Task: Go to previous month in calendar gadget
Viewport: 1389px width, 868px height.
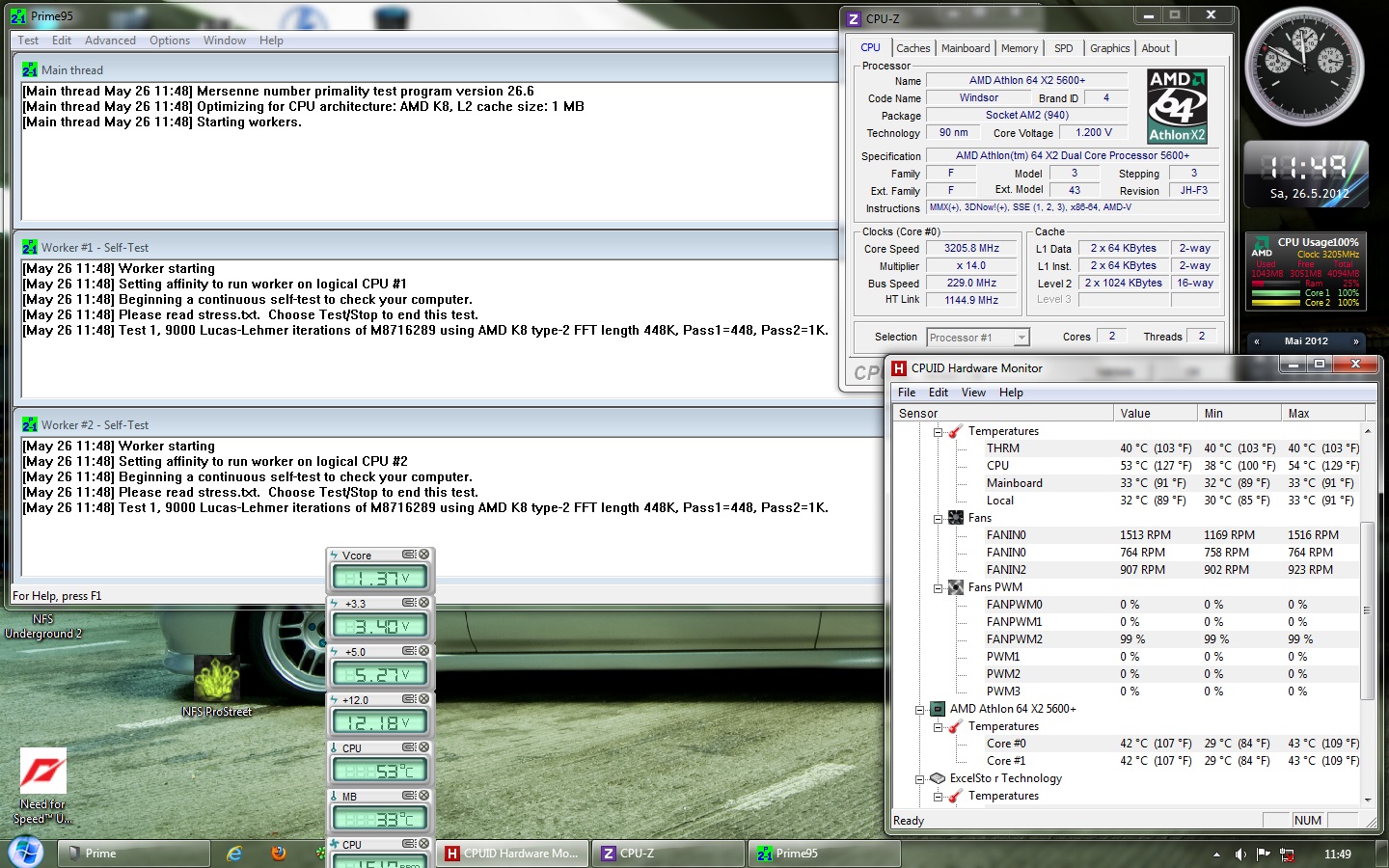Action: point(1256,341)
